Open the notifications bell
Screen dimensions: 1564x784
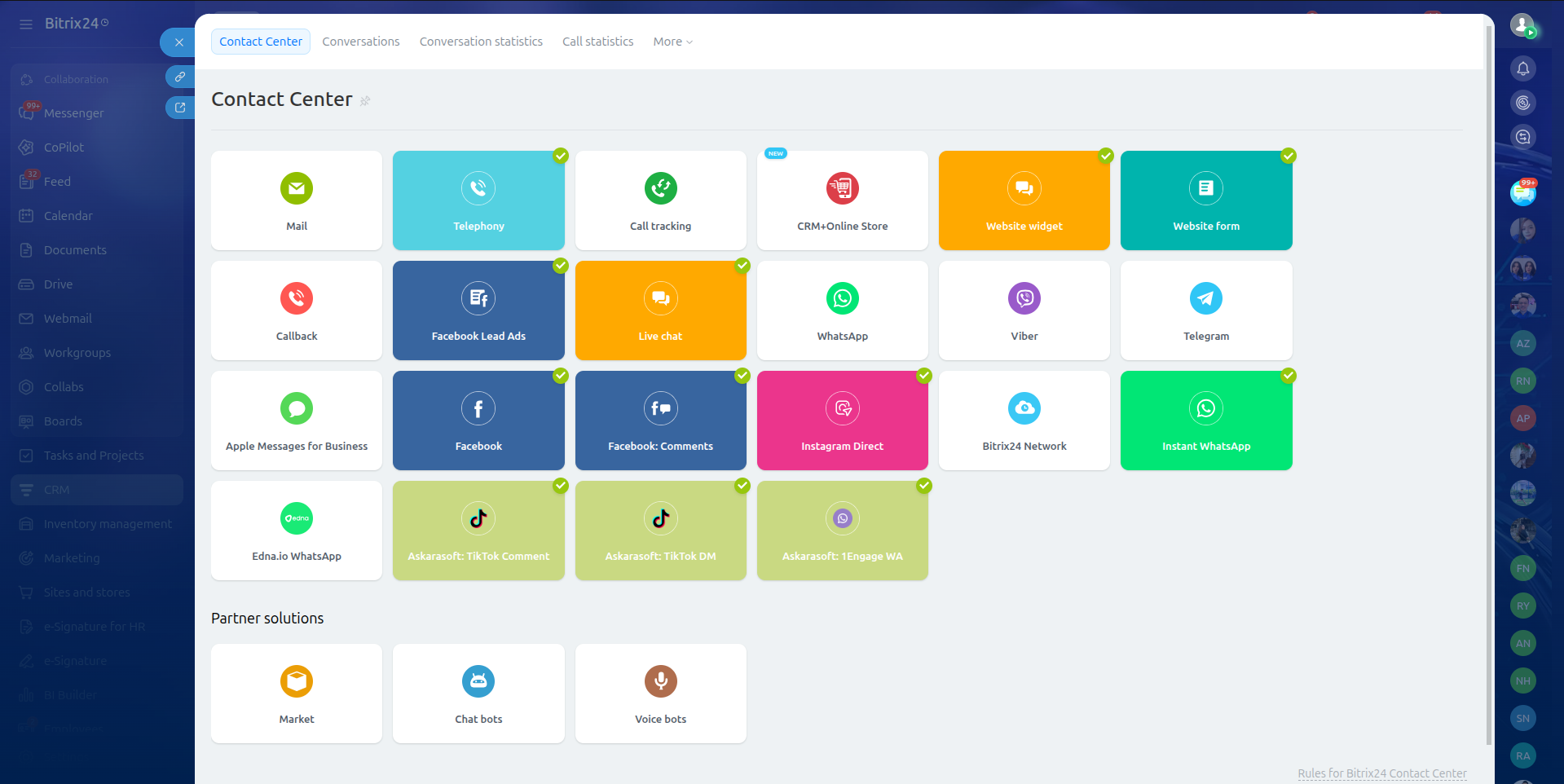pyautogui.click(x=1522, y=68)
